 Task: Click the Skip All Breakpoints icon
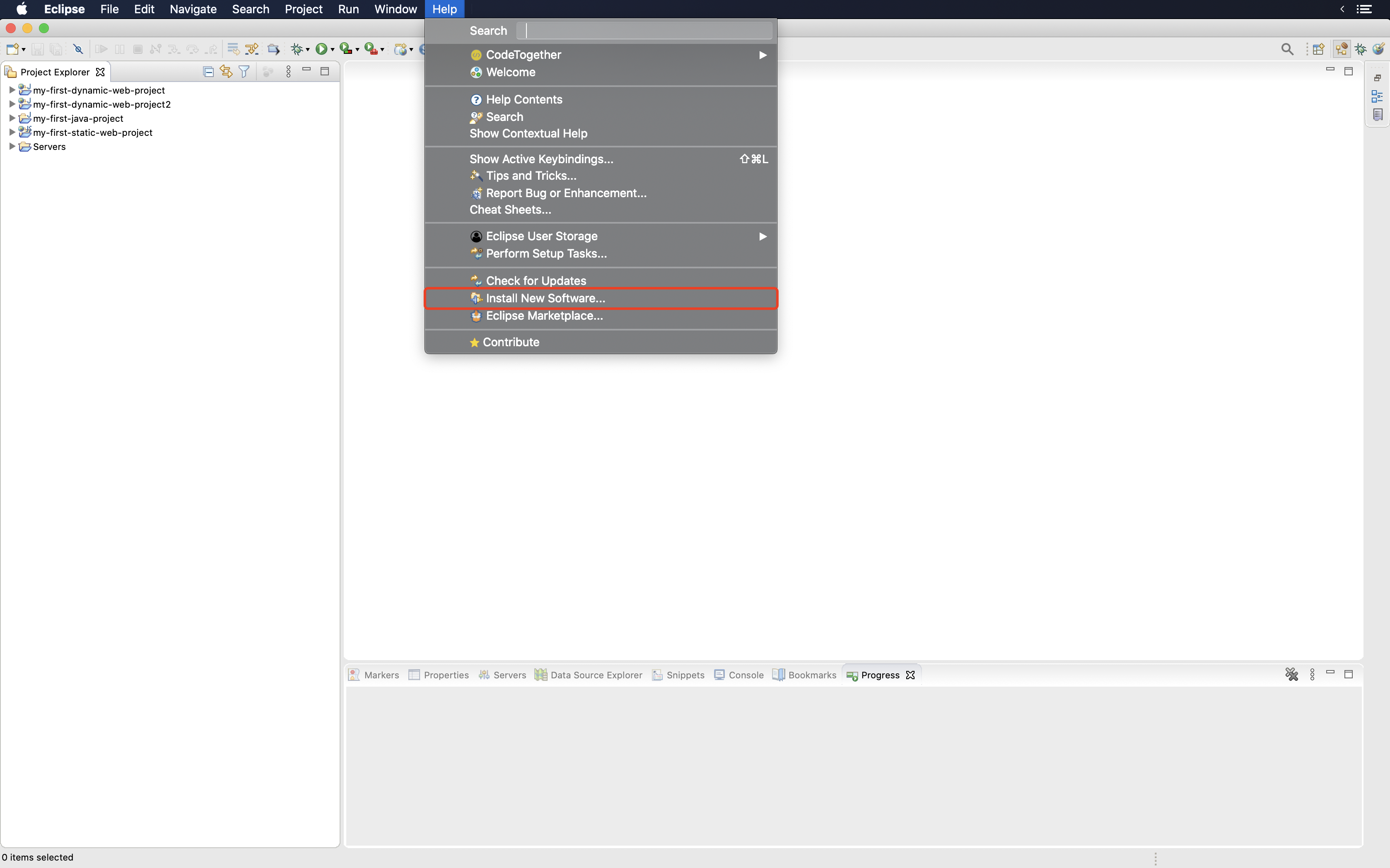78,49
